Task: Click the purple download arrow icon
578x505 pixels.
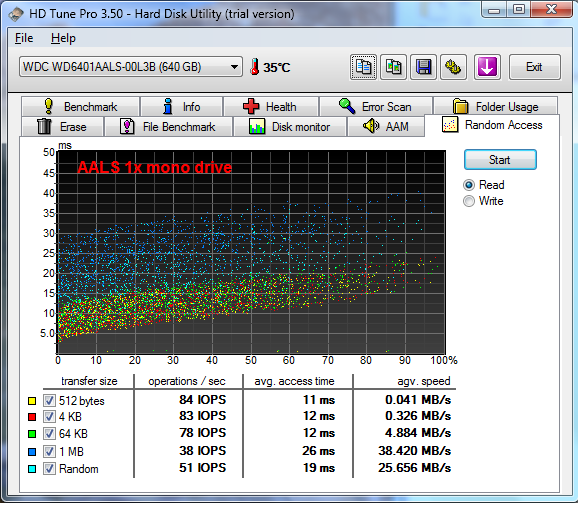Action: coord(487,67)
